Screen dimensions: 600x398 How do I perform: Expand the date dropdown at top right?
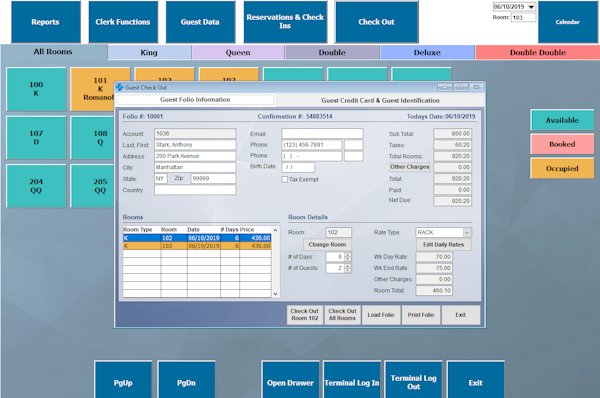pyautogui.click(x=531, y=7)
